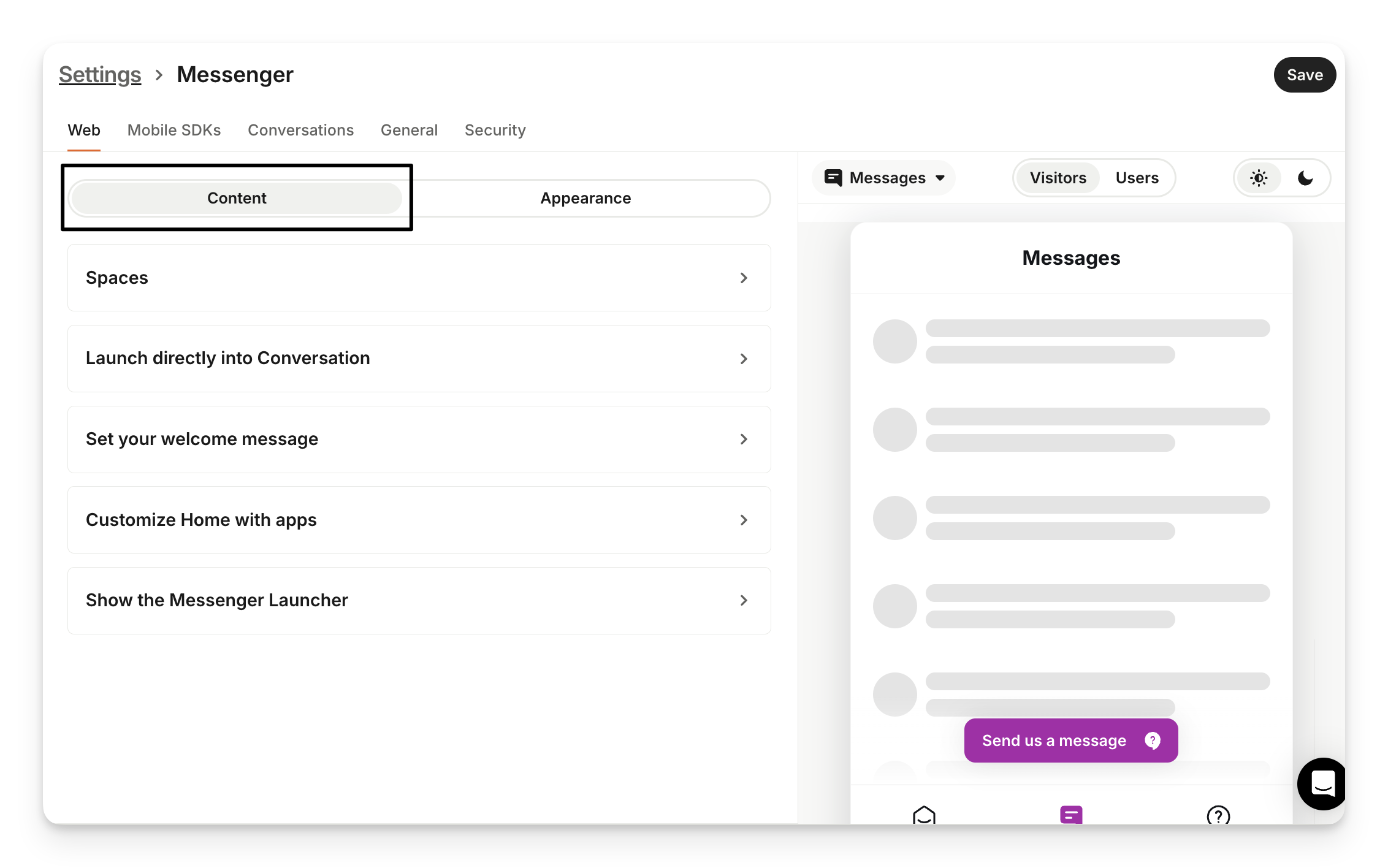
Task: Switch preview to light mode sun icon
Action: click(x=1259, y=178)
